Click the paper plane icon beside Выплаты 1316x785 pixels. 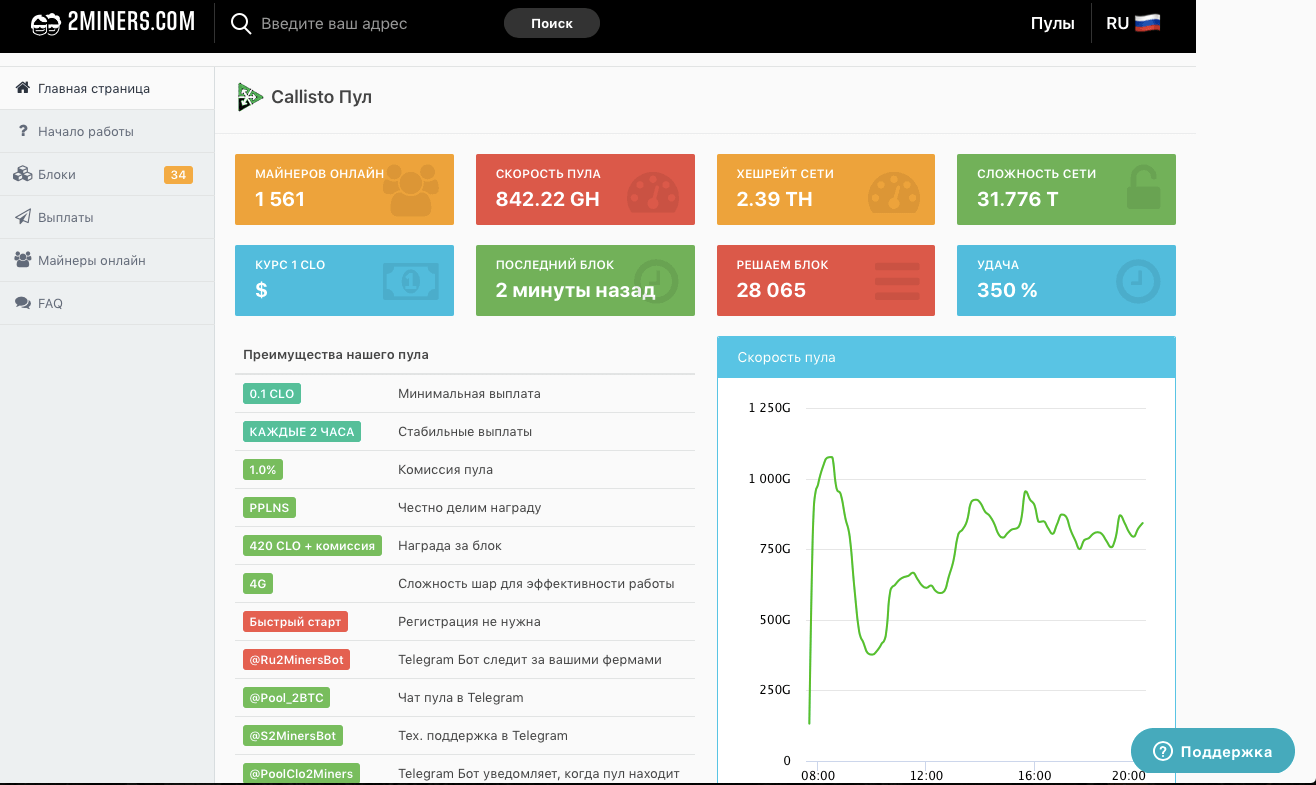[x=22, y=217]
